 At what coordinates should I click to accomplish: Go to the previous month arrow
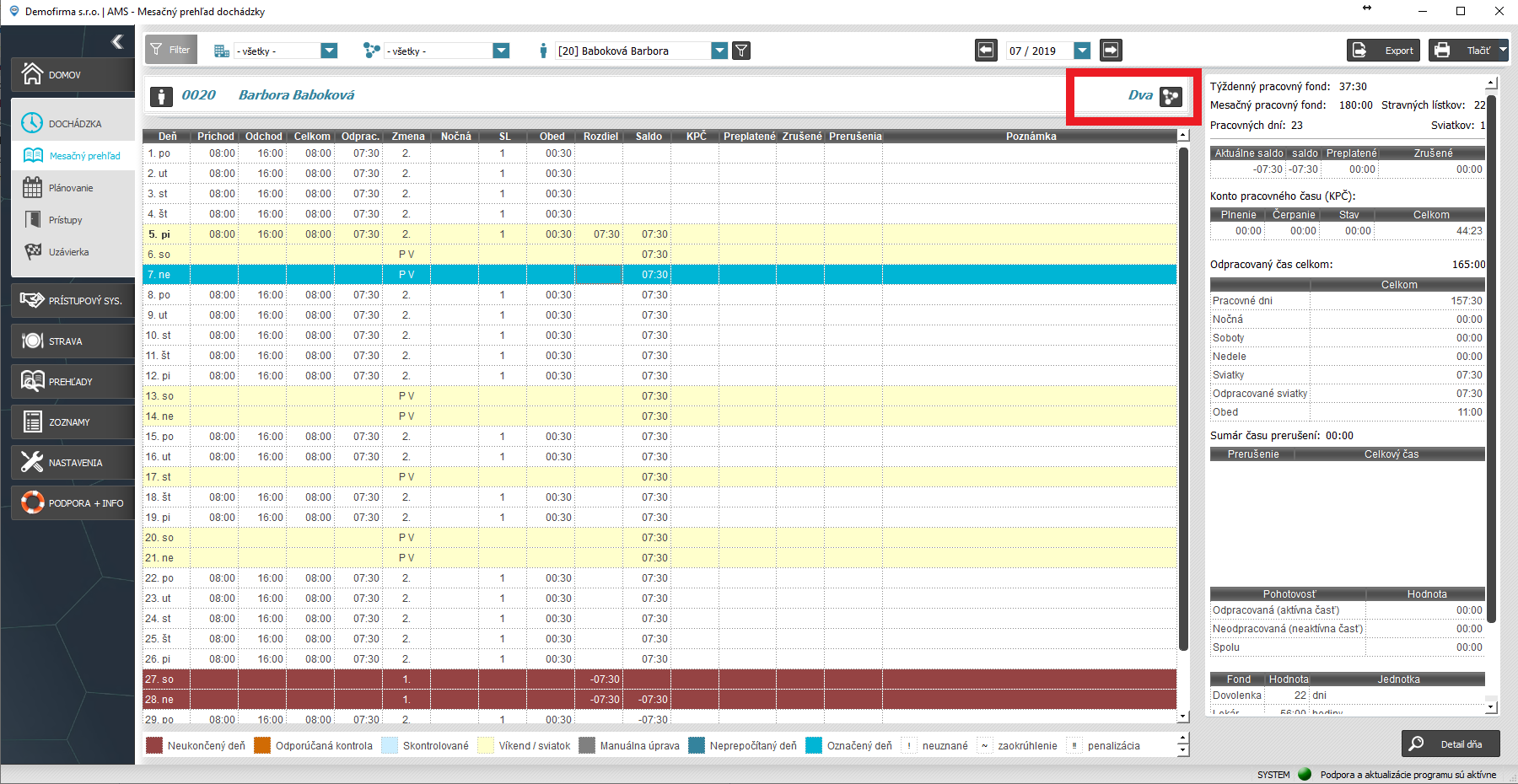pos(986,51)
